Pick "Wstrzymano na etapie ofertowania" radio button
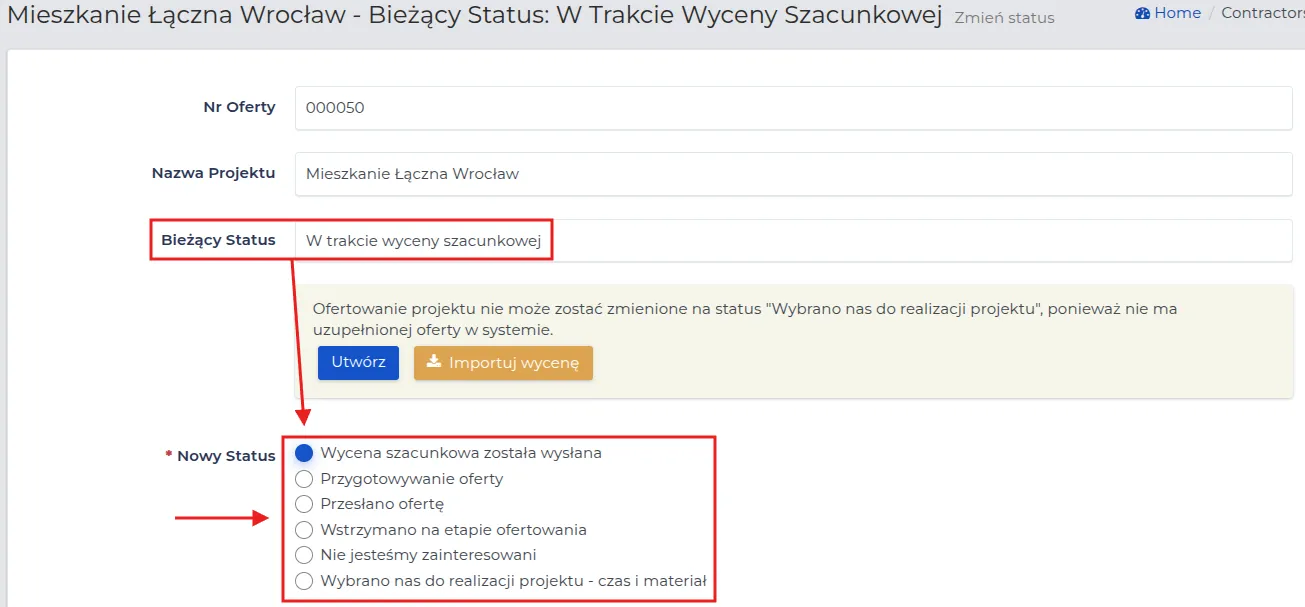This screenshot has width=1305, height=607. pos(304,530)
